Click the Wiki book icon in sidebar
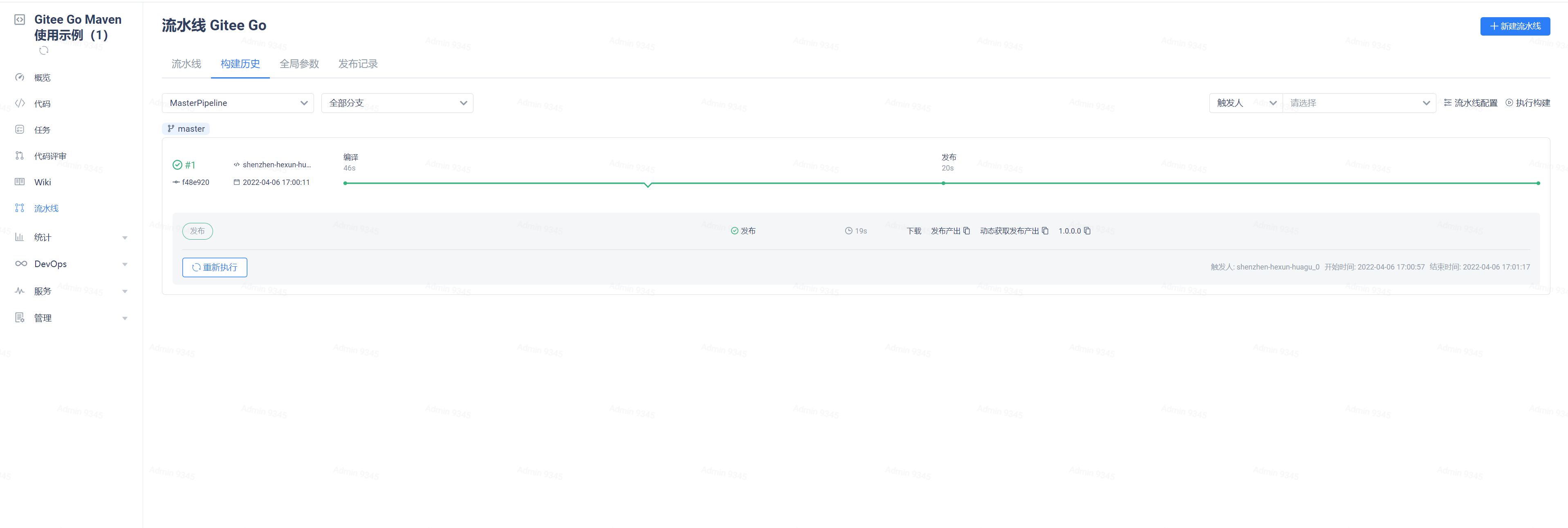 (20, 182)
